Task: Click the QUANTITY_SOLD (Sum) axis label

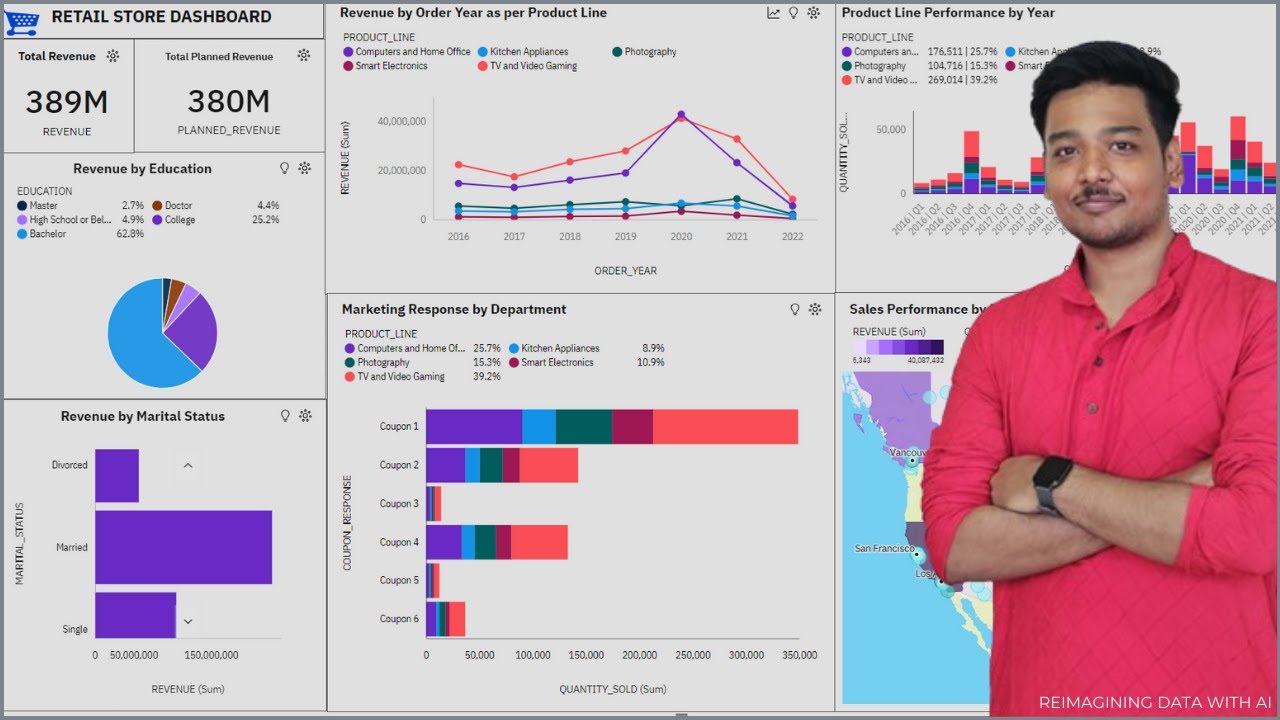Action: tap(612, 689)
